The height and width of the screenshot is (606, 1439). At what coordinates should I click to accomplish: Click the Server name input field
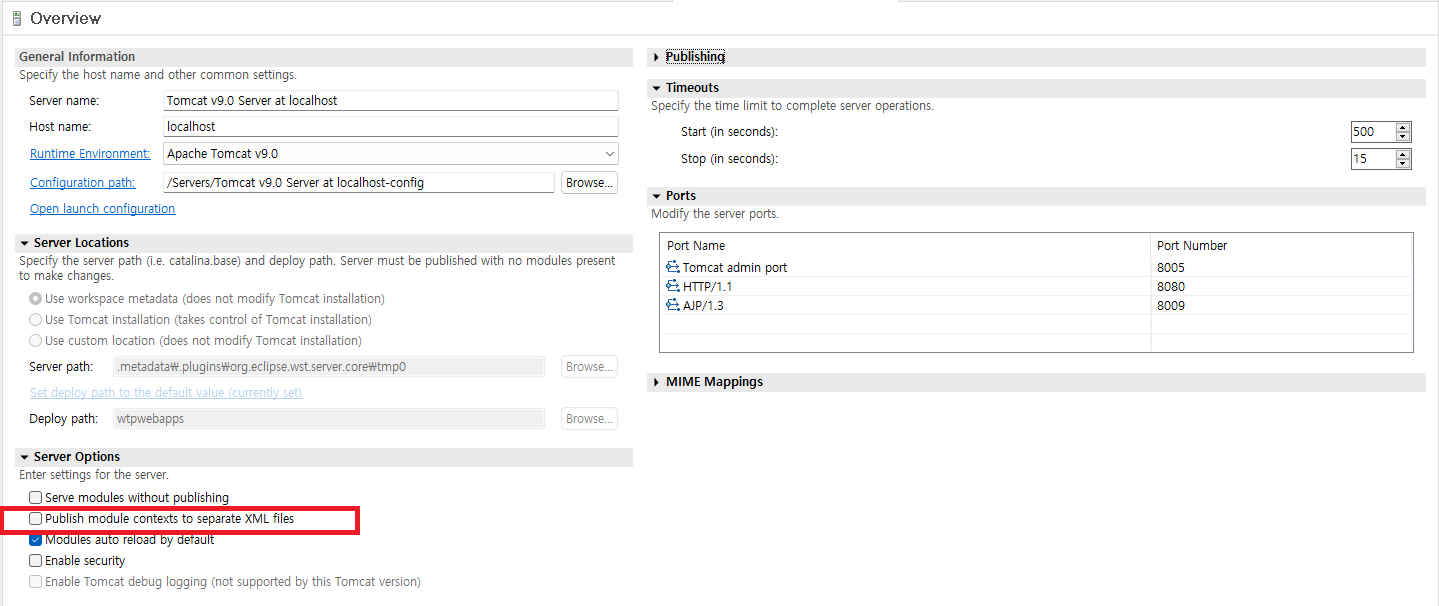[x=390, y=101]
